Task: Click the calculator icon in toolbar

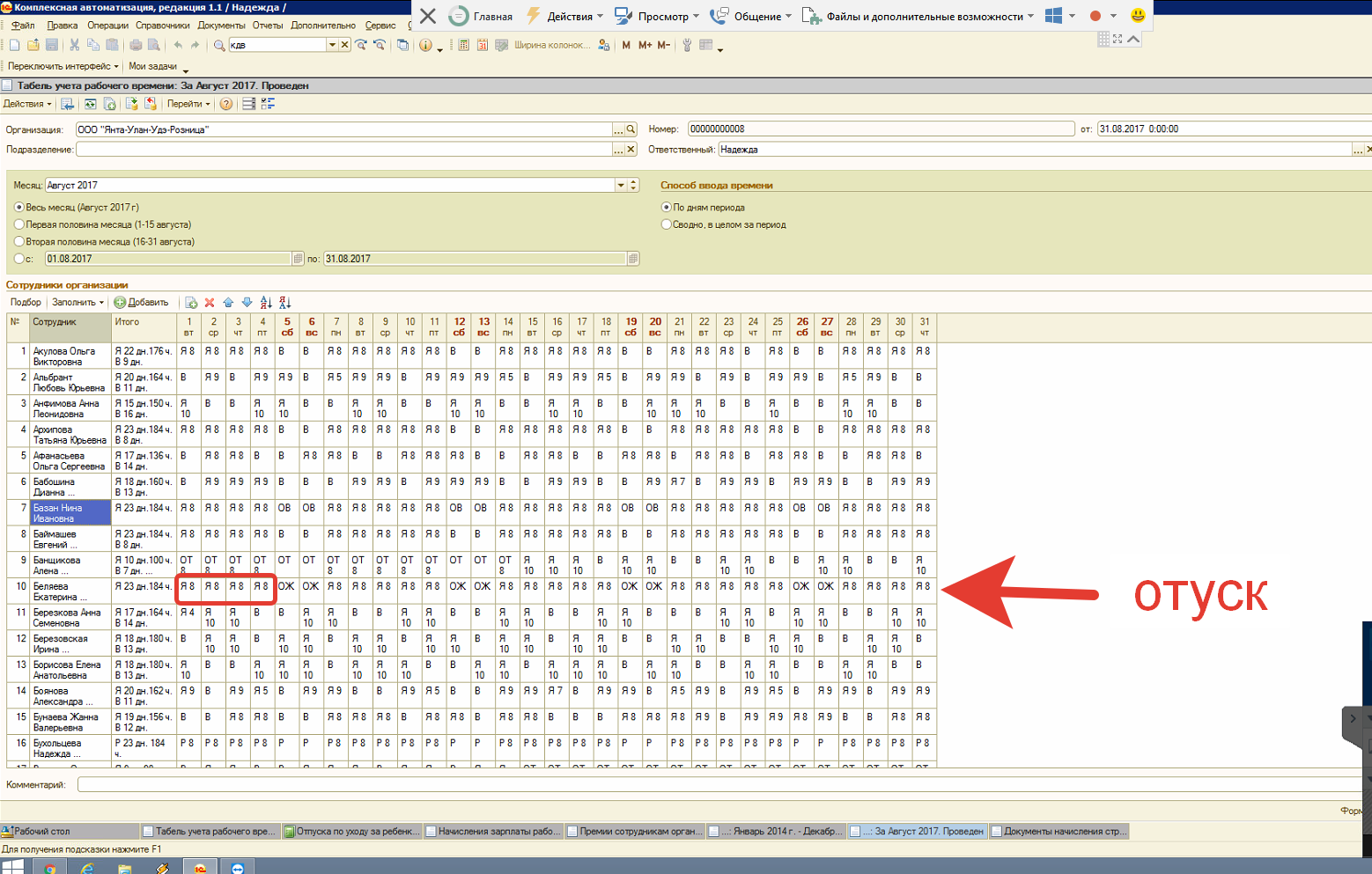Action: 463,45
